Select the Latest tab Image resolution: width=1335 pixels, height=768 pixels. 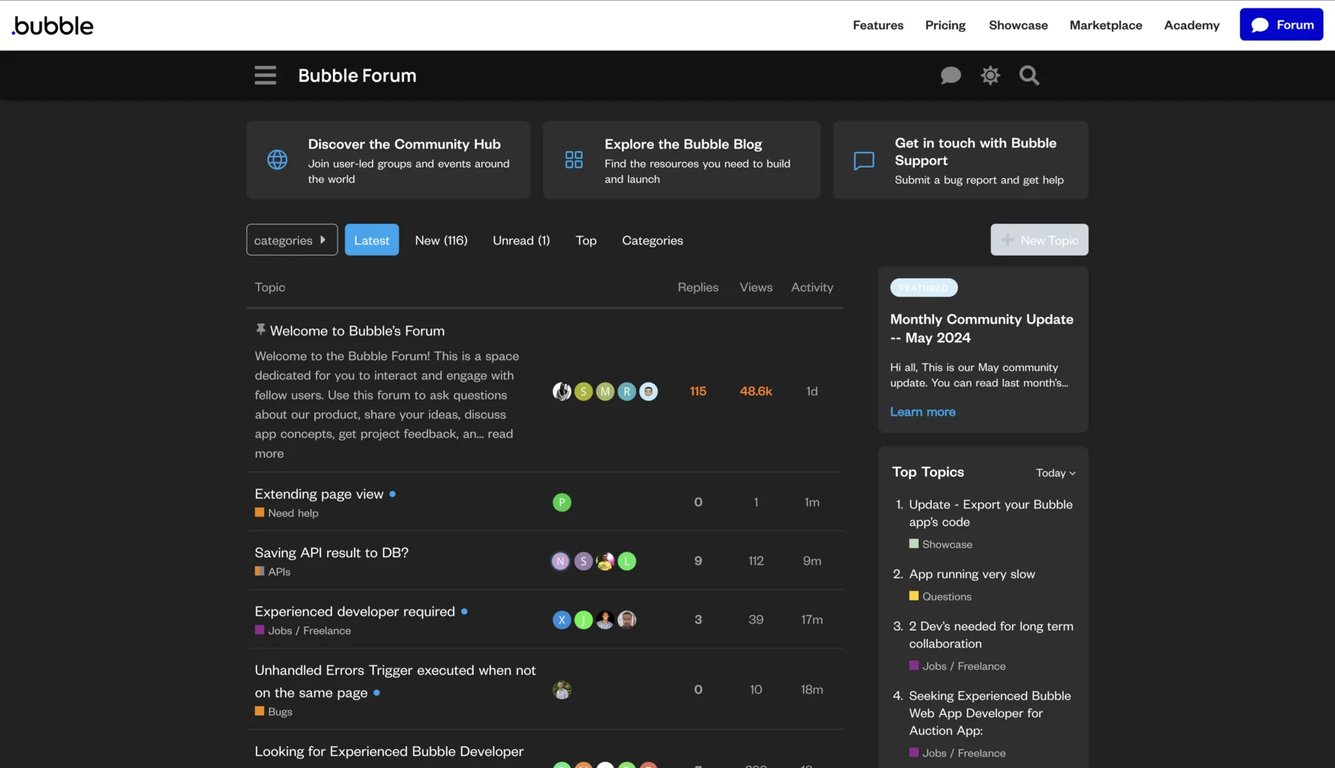(372, 240)
